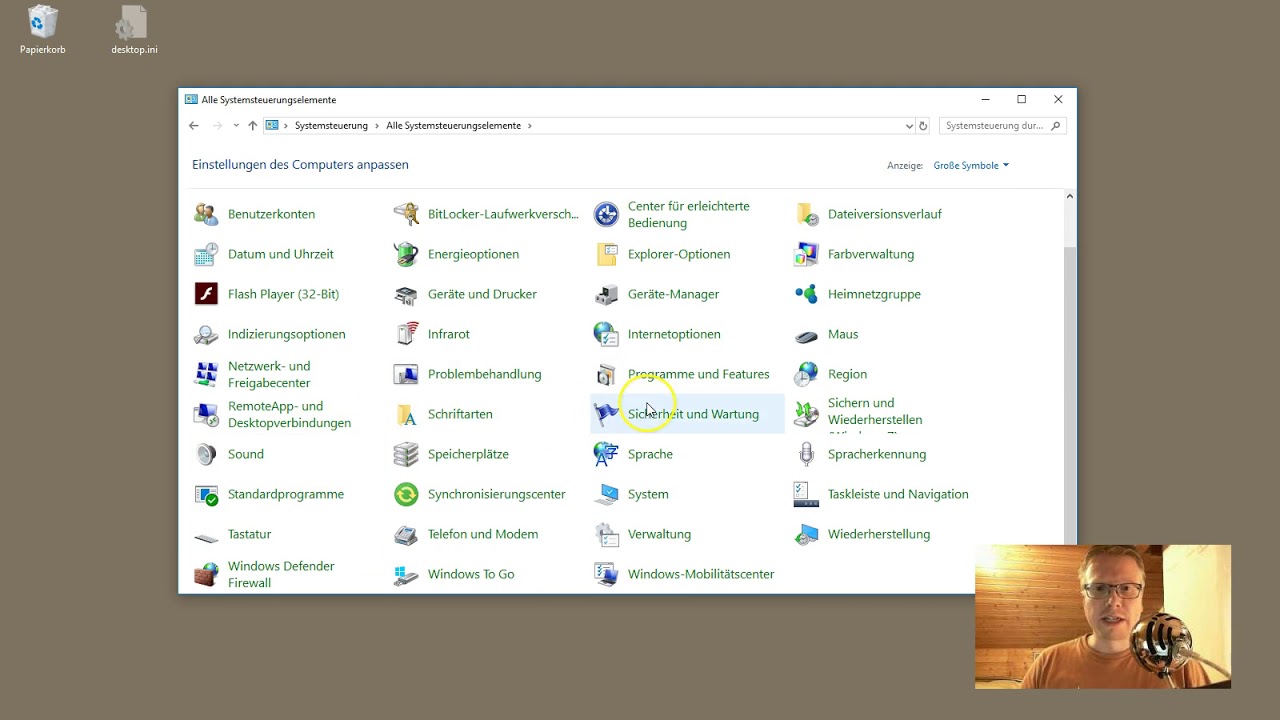Open the Anzeige Große Symbole dropdown
This screenshot has width=1280, height=720.
pyautogui.click(x=971, y=165)
